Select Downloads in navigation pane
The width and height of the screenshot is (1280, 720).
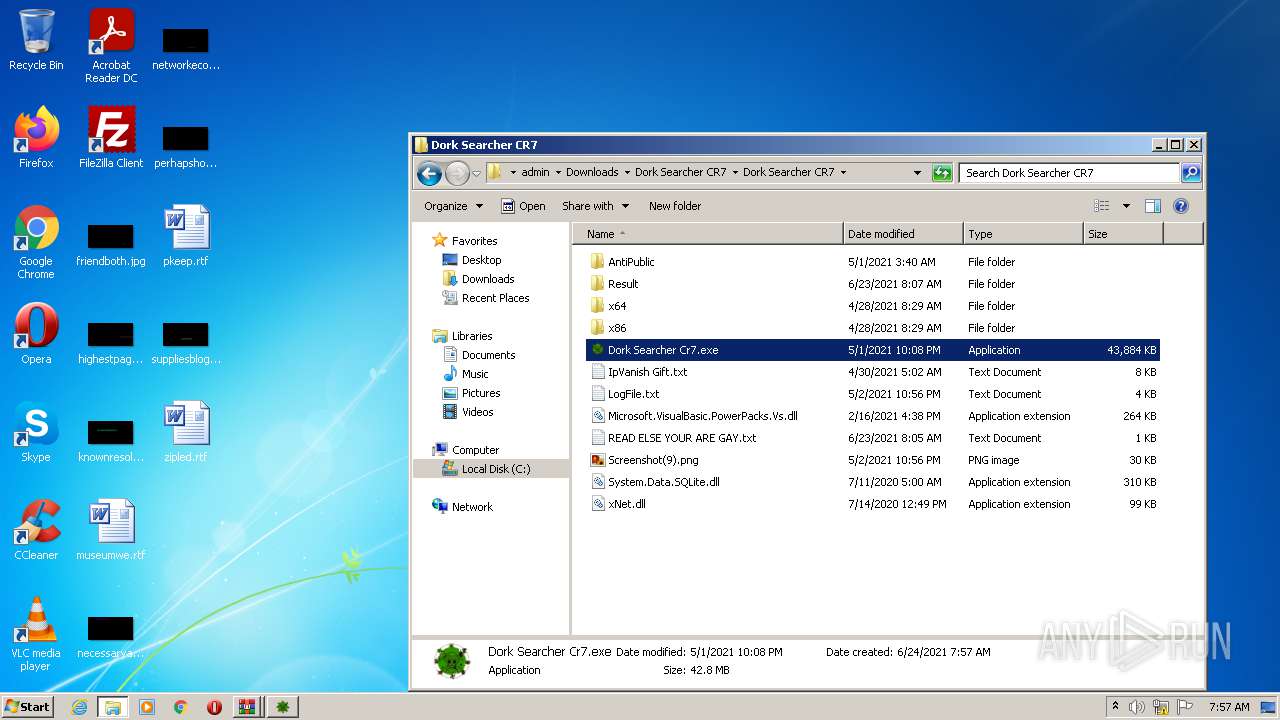[x=488, y=279]
